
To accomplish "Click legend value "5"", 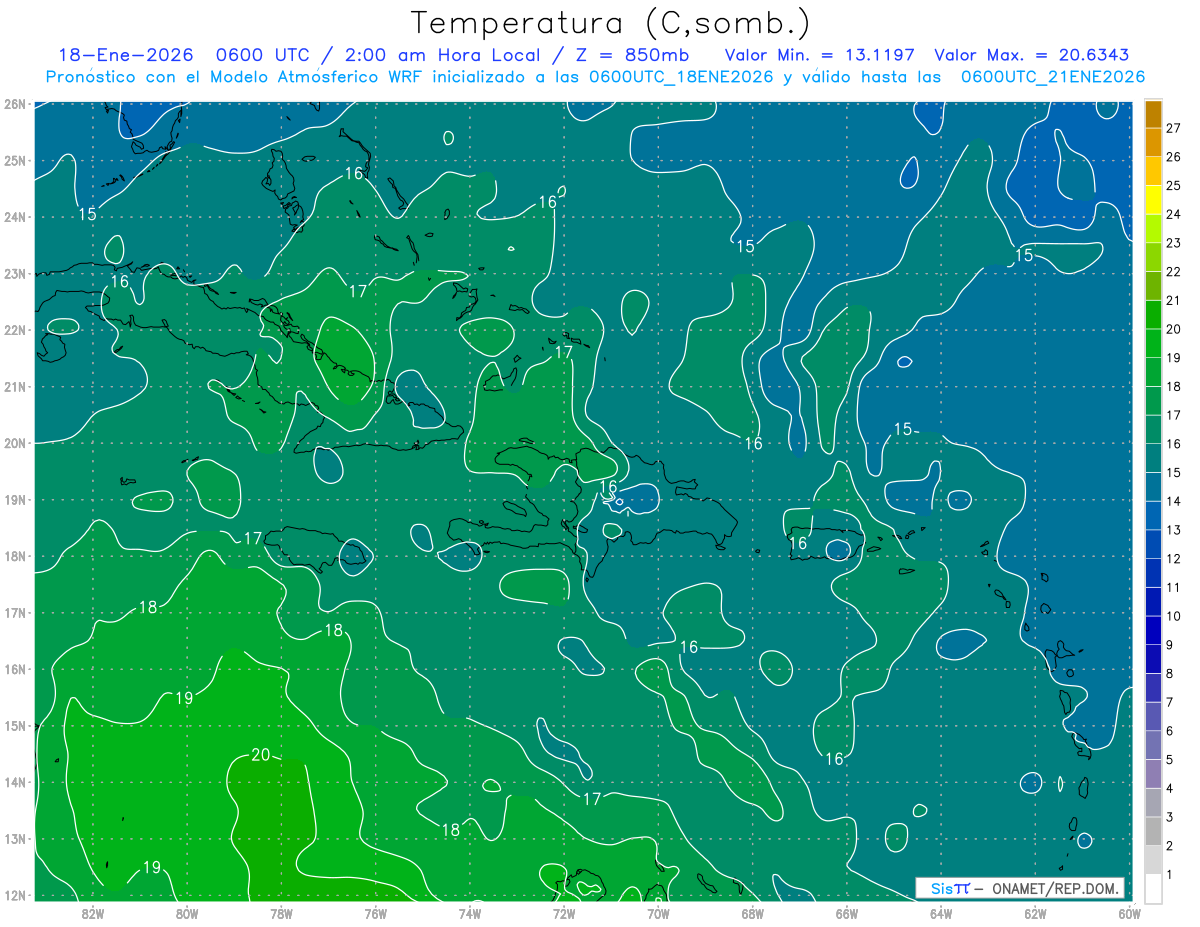I will [x=1171, y=760].
